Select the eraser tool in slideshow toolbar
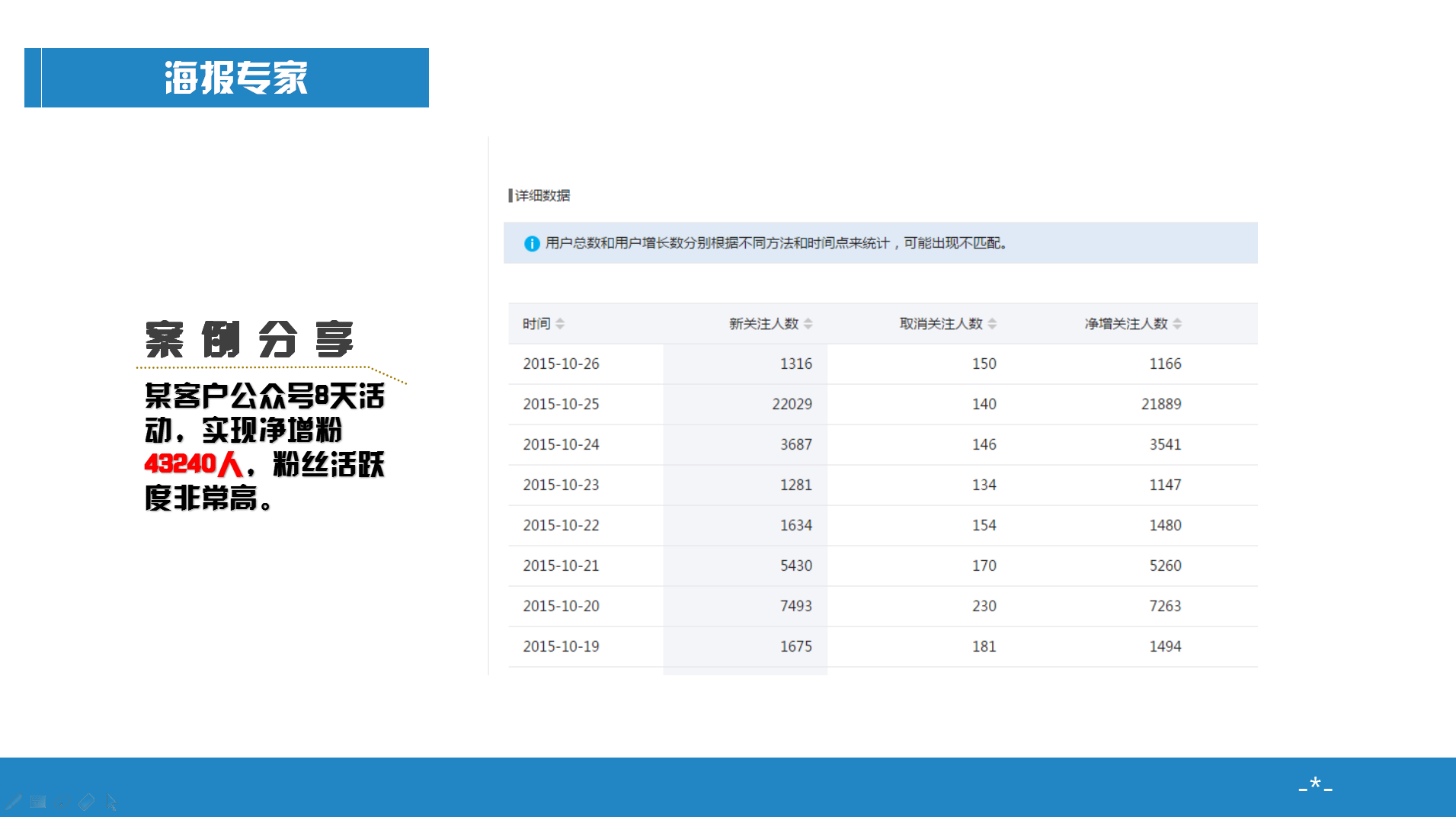This screenshot has height=817, width=1456. 87,802
